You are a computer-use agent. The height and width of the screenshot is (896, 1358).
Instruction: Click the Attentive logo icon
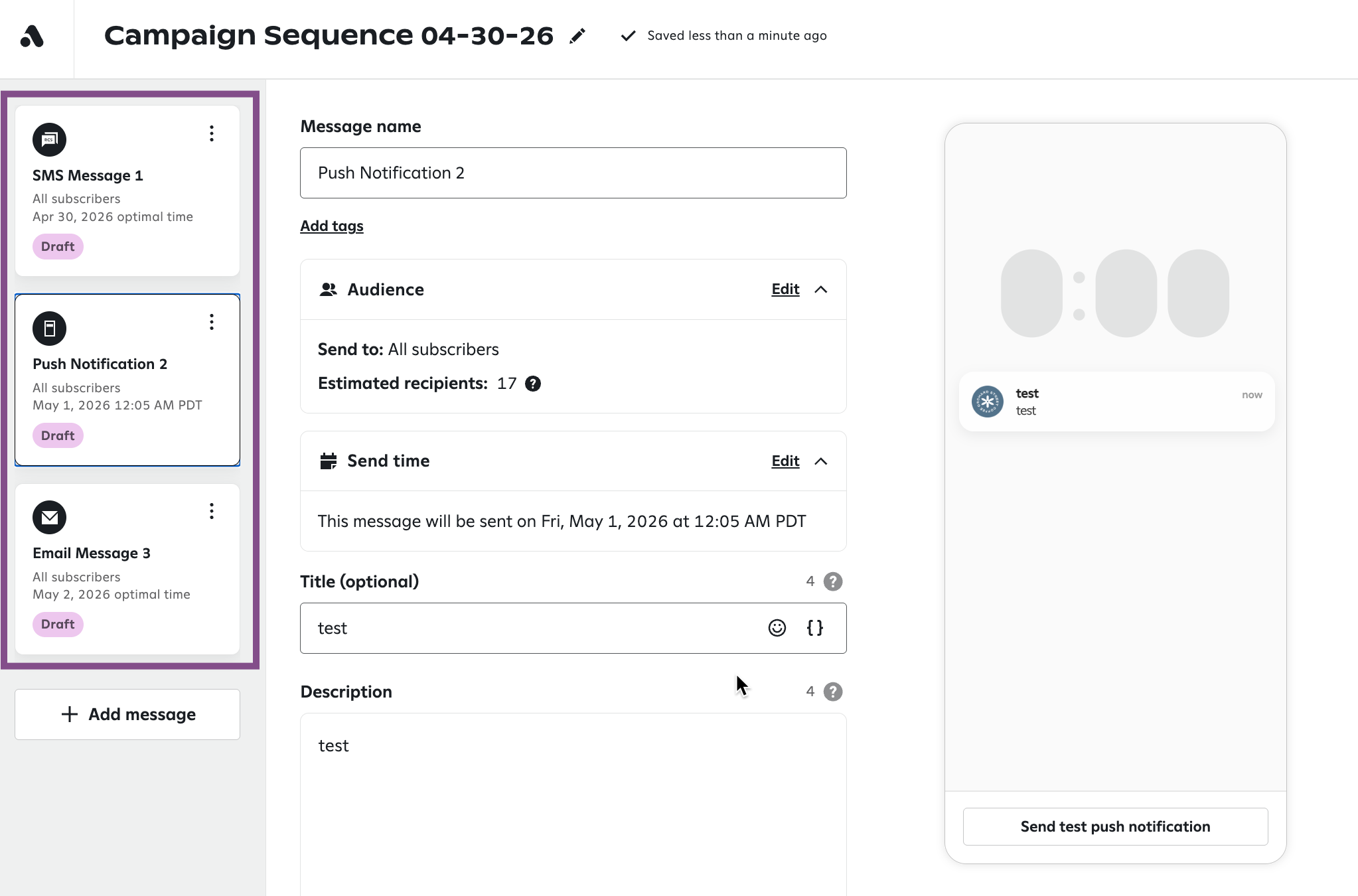(x=32, y=37)
